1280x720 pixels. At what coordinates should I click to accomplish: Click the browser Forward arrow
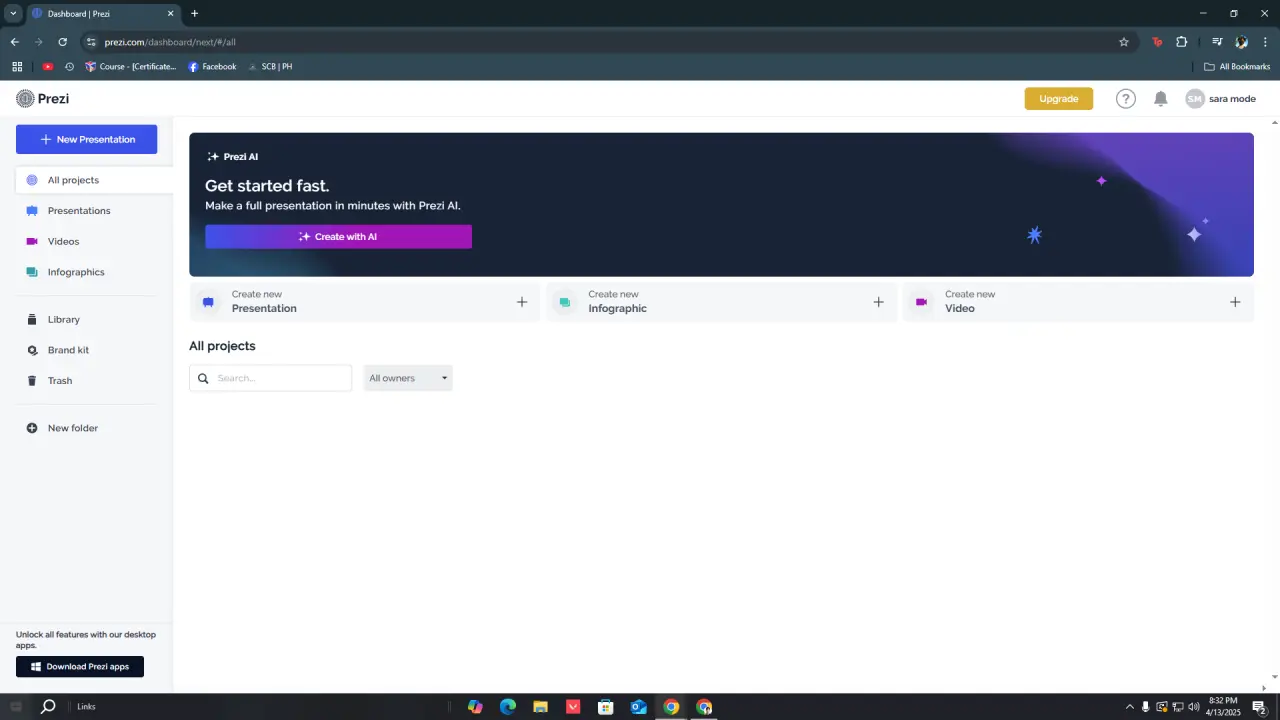tap(38, 42)
